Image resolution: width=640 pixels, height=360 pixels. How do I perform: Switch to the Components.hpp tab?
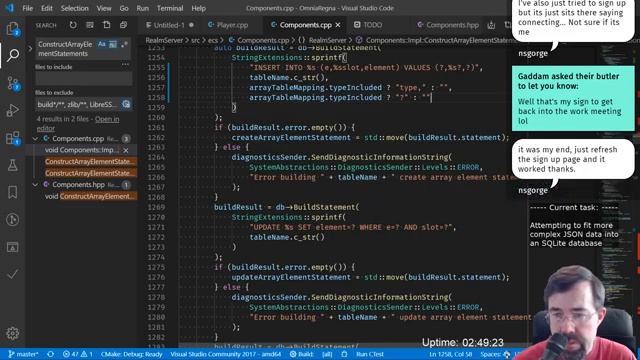[x=448, y=25]
